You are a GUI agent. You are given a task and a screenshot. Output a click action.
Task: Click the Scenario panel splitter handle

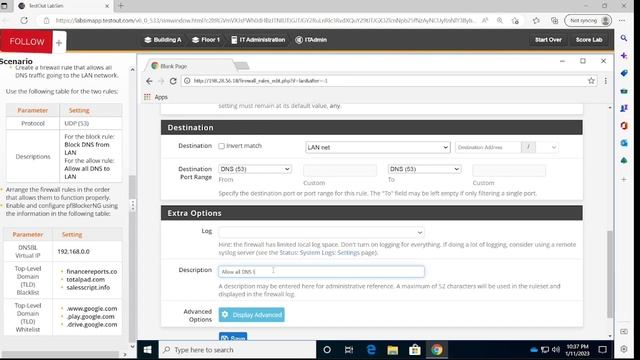133,205
